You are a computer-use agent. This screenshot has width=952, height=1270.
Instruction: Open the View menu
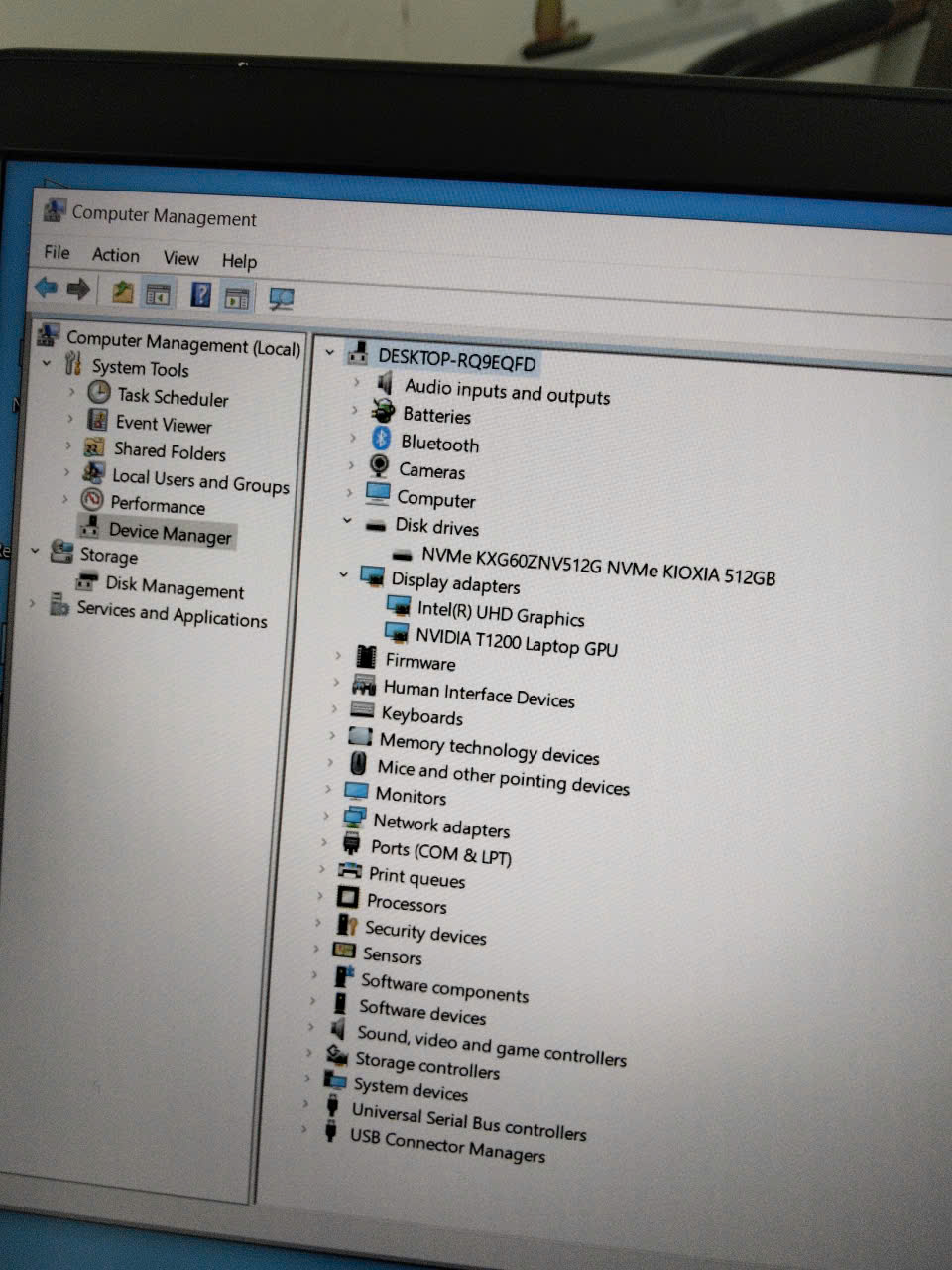pyautogui.click(x=180, y=258)
